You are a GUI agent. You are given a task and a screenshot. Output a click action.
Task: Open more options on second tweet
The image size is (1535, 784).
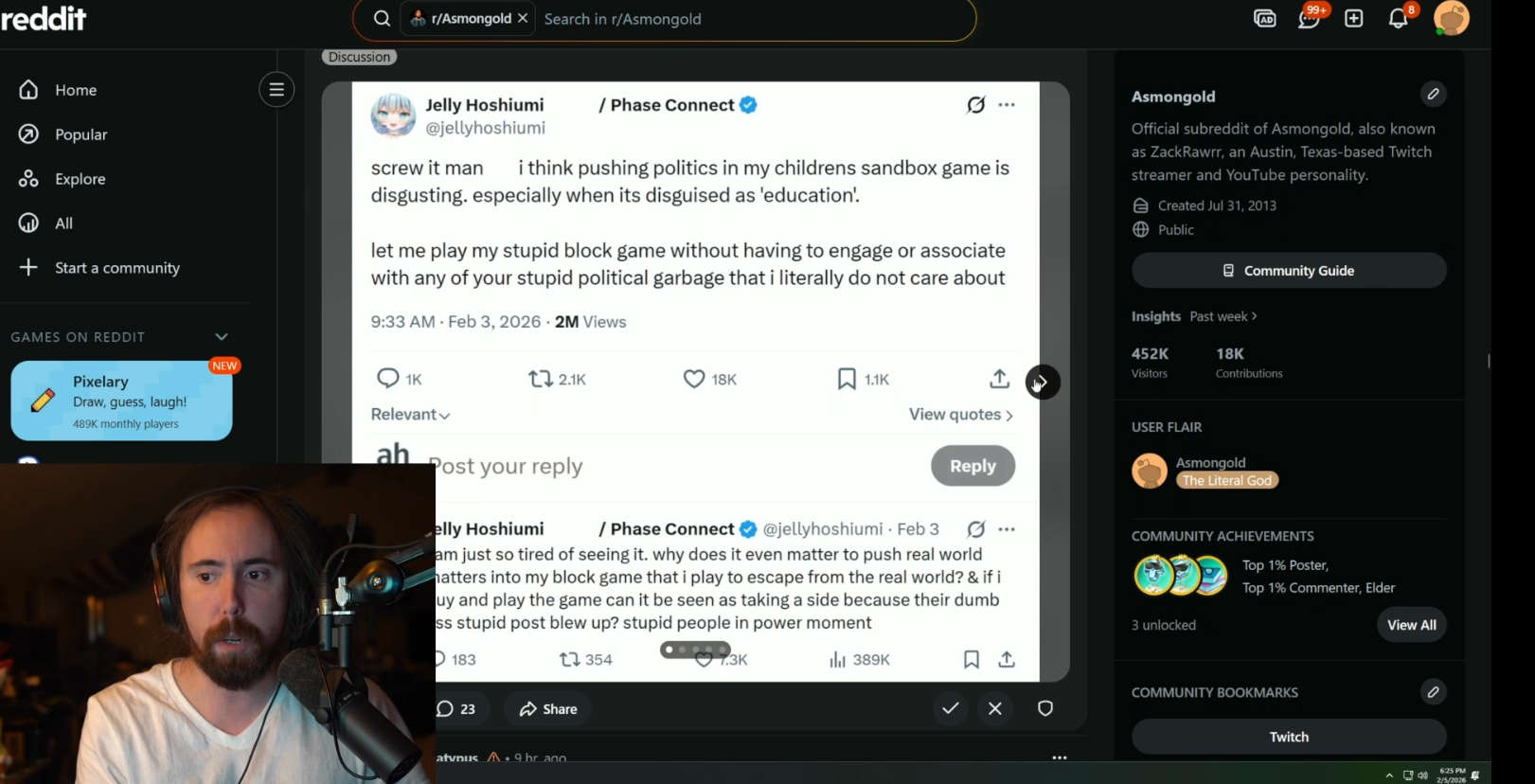click(x=1007, y=529)
